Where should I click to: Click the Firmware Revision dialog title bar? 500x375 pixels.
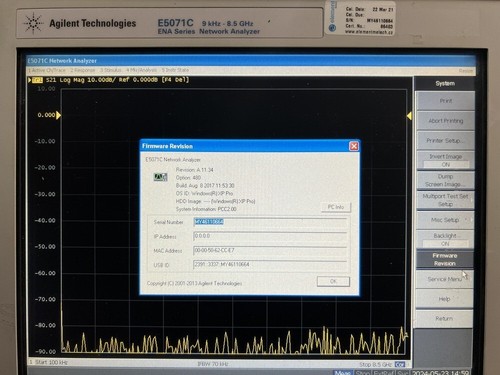click(244, 146)
